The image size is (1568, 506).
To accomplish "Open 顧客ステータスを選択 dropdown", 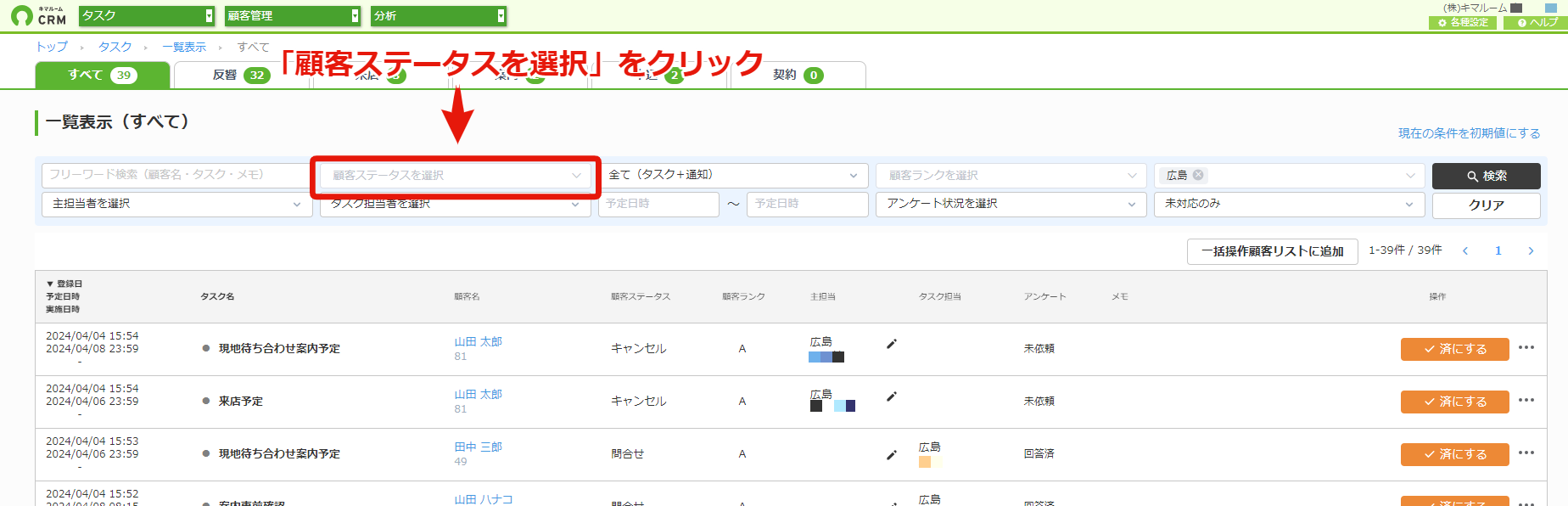I will click(x=456, y=175).
